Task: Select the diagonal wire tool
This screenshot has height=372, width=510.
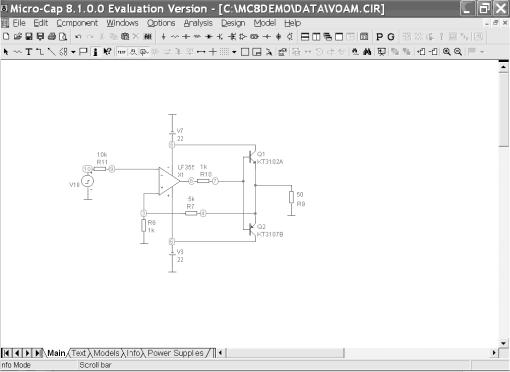Action: 51,52
